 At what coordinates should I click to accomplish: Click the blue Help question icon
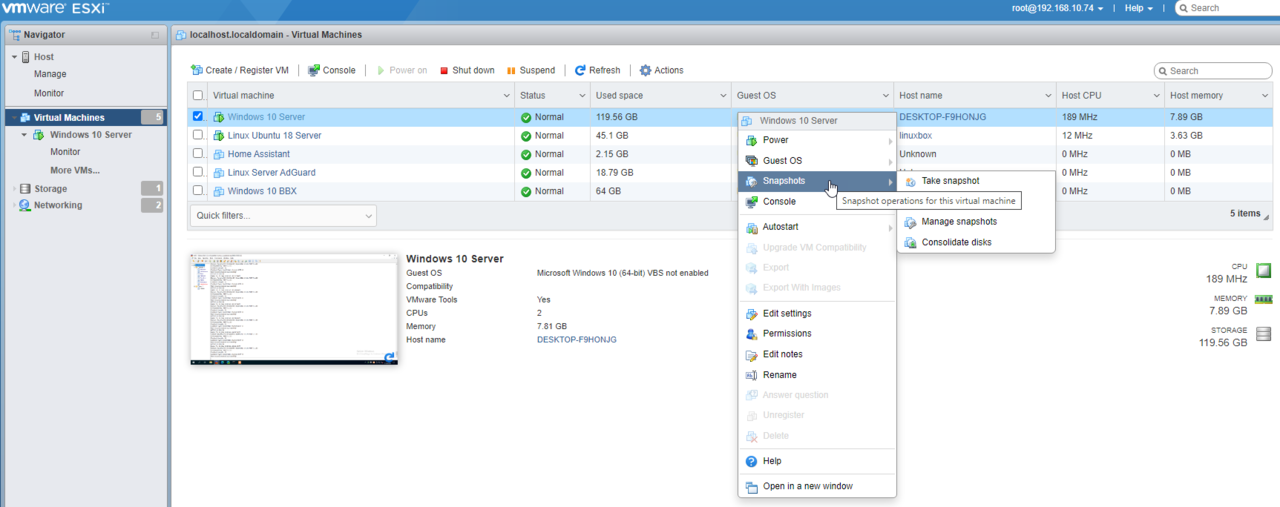[x=751, y=461]
